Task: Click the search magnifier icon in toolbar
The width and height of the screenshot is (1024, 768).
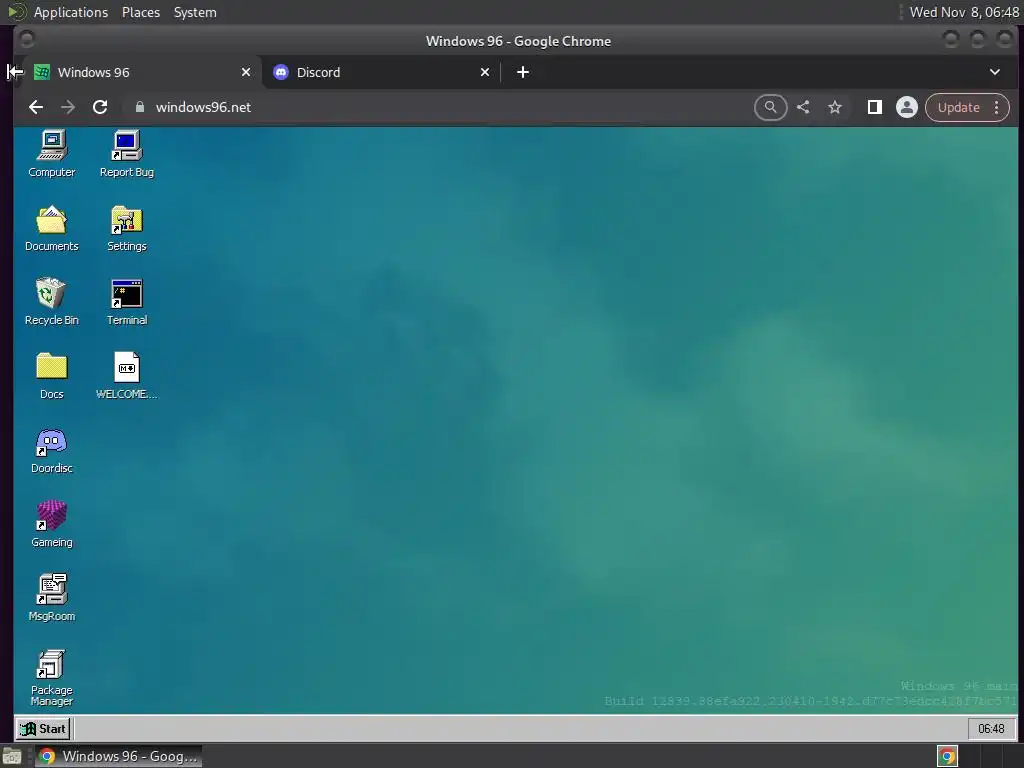Action: click(x=771, y=107)
